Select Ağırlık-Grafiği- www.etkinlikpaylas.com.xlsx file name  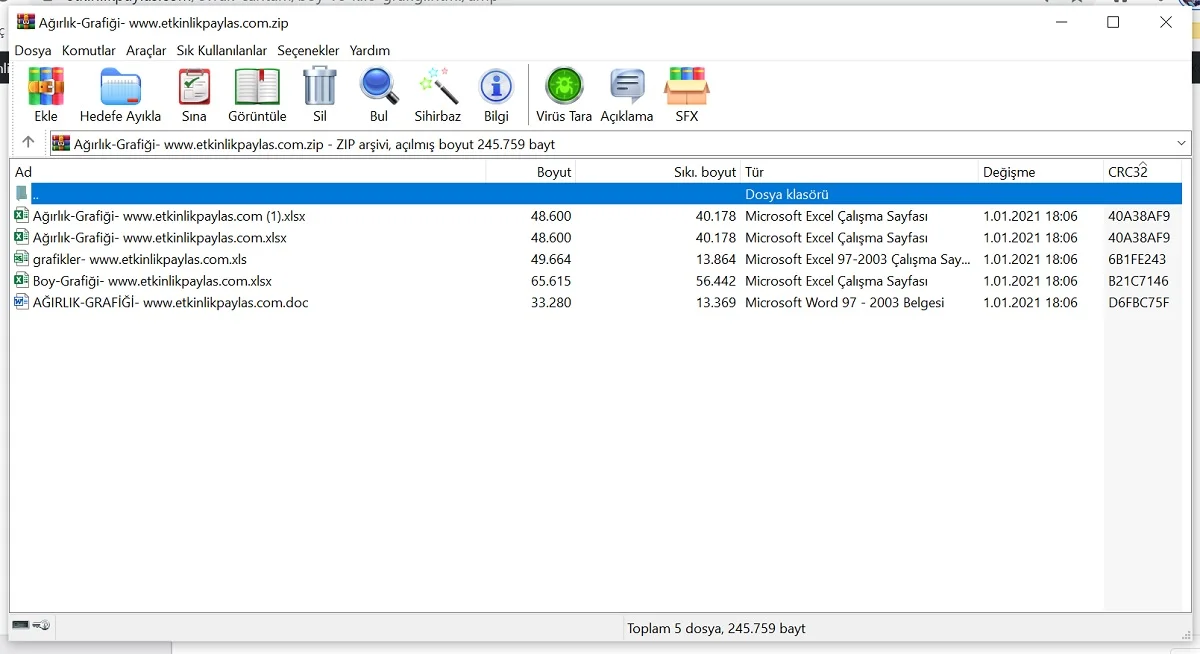tap(160, 238)
